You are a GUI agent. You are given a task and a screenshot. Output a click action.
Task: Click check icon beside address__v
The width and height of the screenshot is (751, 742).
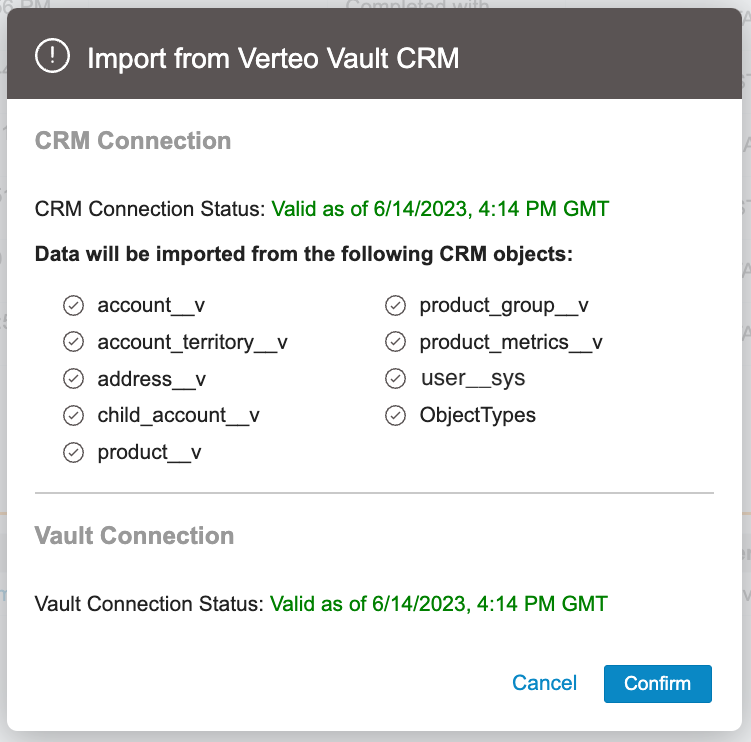(x=73, y=379)
